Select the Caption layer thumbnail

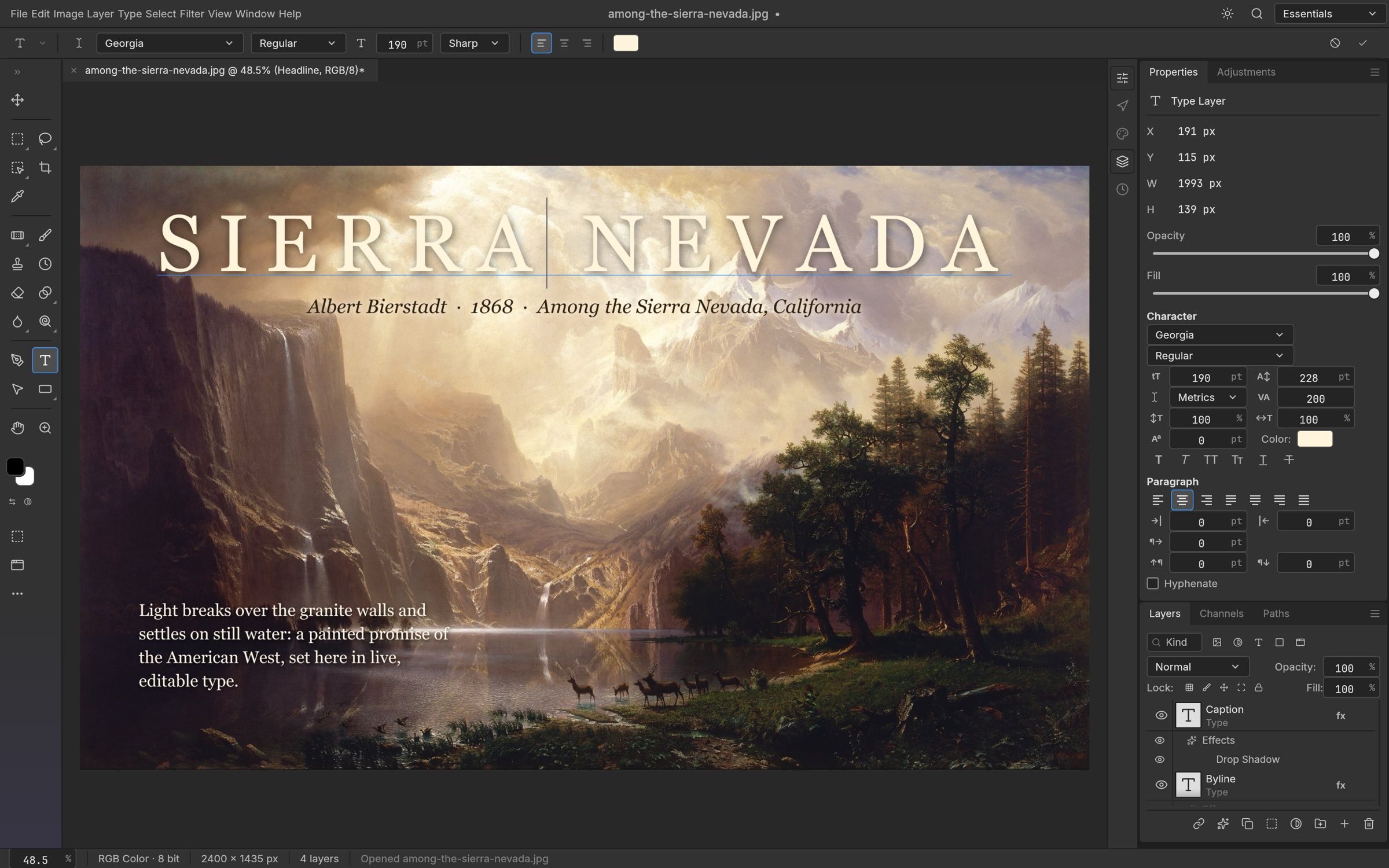[x=1188, y=715]
